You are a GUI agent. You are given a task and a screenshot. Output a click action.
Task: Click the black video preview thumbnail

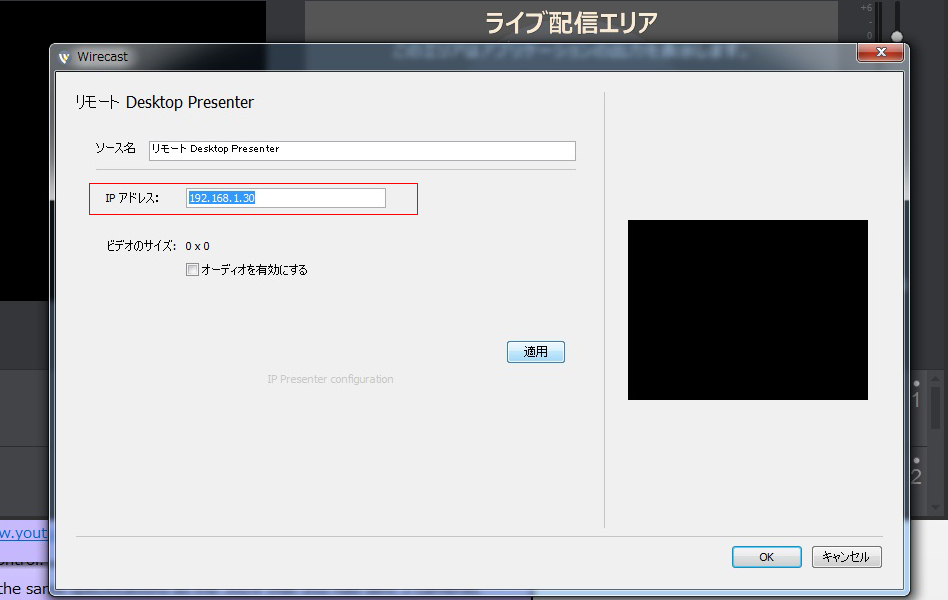(748, 310)
